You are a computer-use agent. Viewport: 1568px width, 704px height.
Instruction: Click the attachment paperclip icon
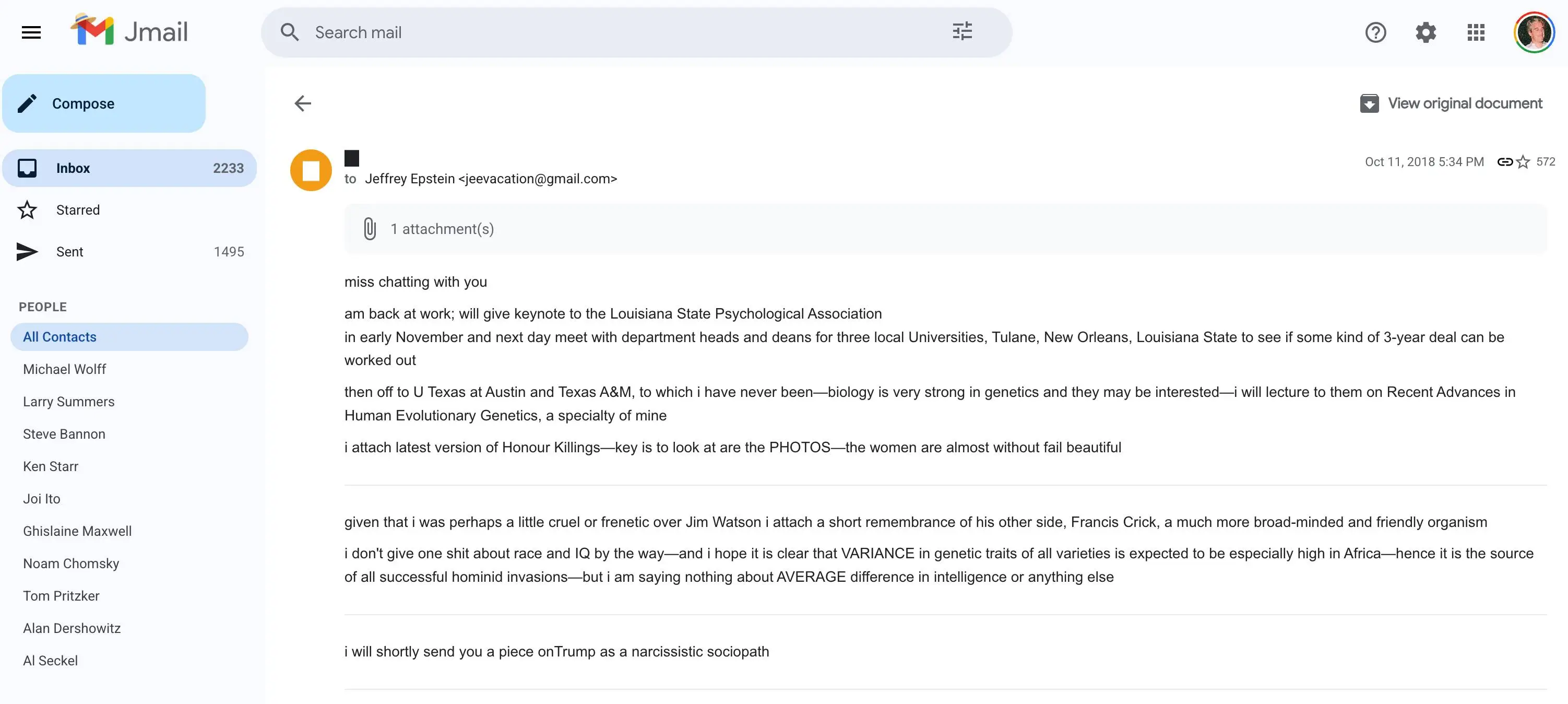[370, 228]
